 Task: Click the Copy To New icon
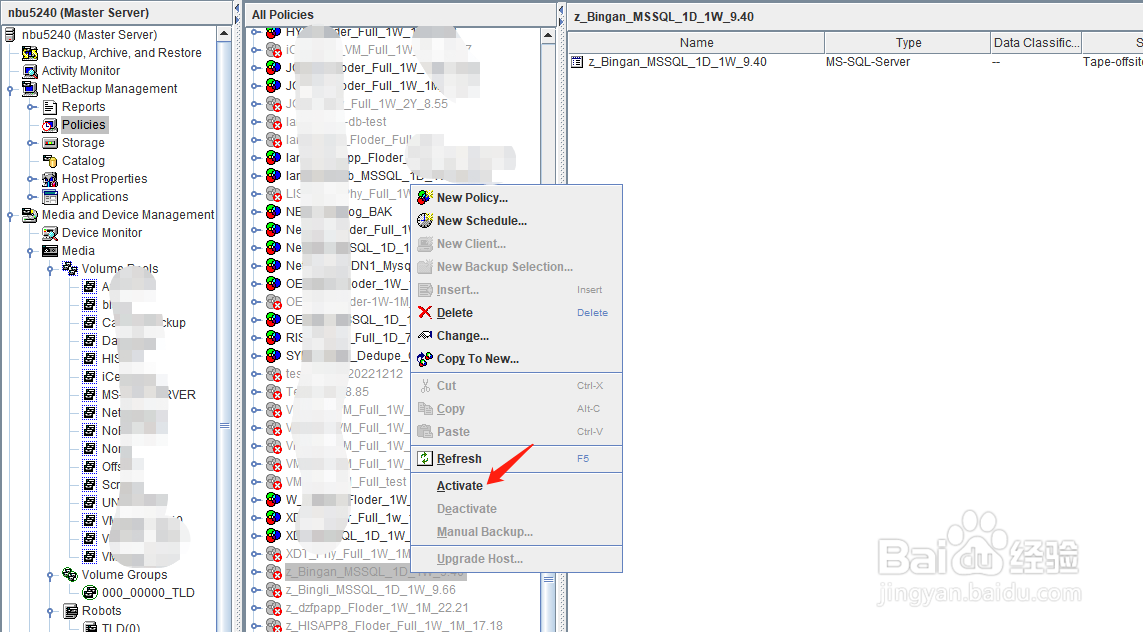coord(424,358)
